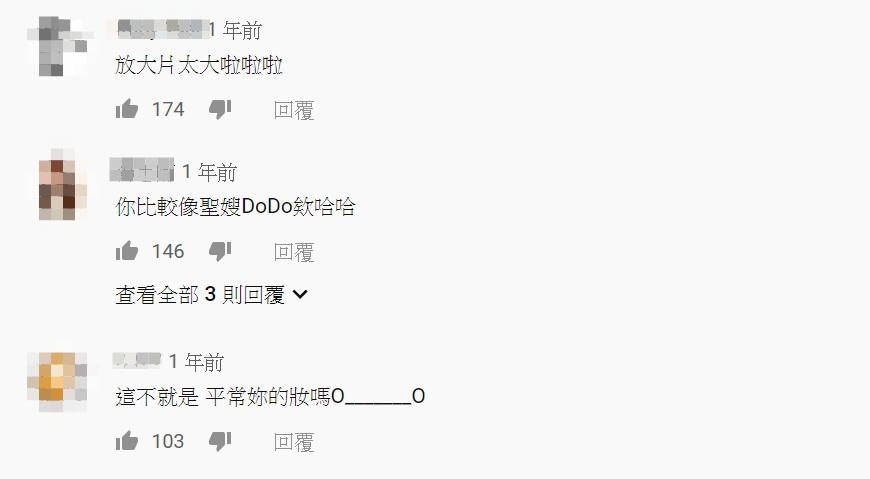Screen dimensions: 870x479
Task: Like the comment with 103 likes
Action: pyautogui.click(x=127, y=441)
